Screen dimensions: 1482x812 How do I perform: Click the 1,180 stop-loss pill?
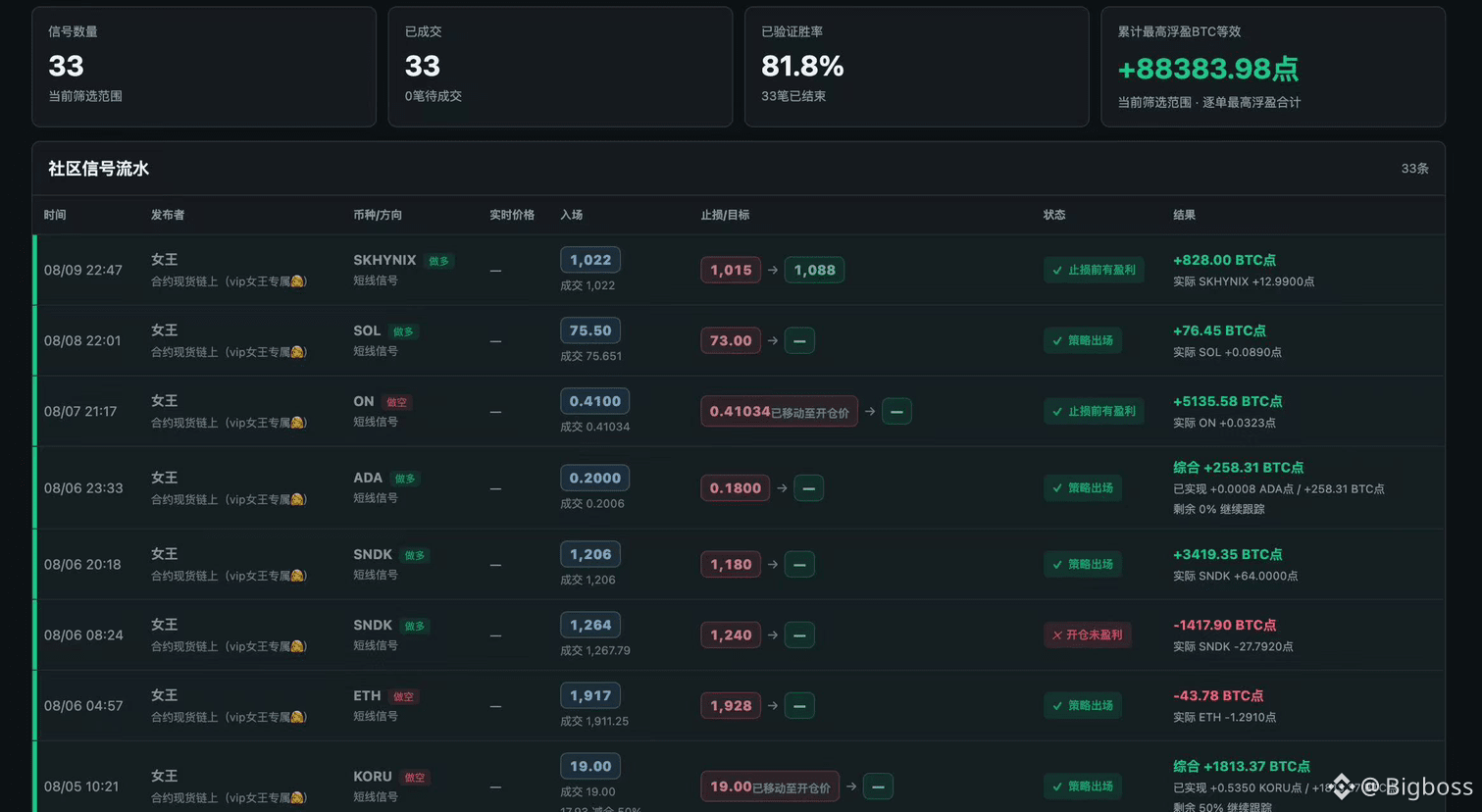click(x=731, y=564)
